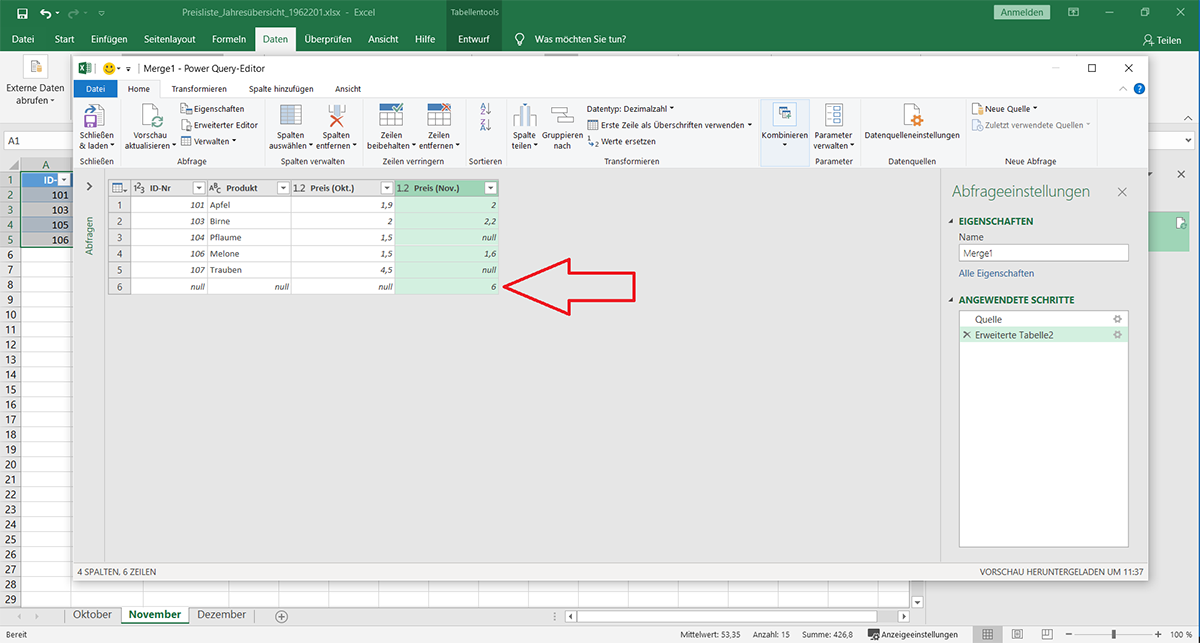Open Eigenschaften in the Abfrage group
This screenshot has height=643, width=1200.
tap(212, 109)
